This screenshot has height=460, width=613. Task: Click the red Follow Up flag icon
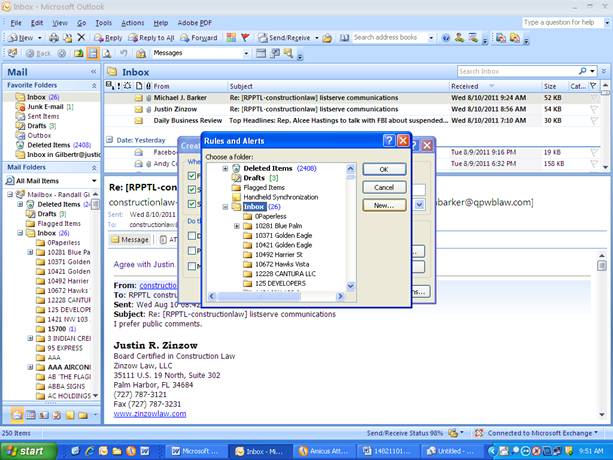(246, 38)
